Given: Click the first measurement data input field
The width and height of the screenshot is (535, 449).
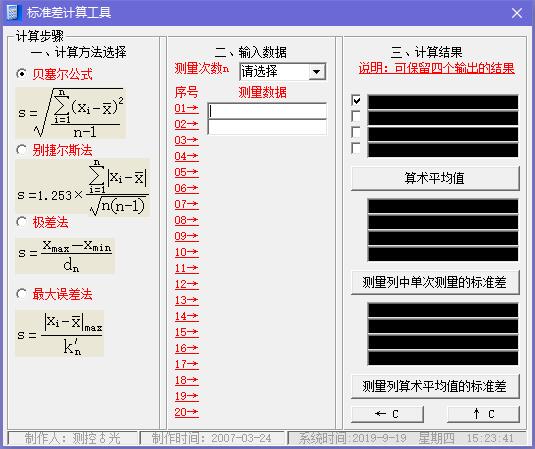Looking at the screenshot, I should [x=267, y=111].
